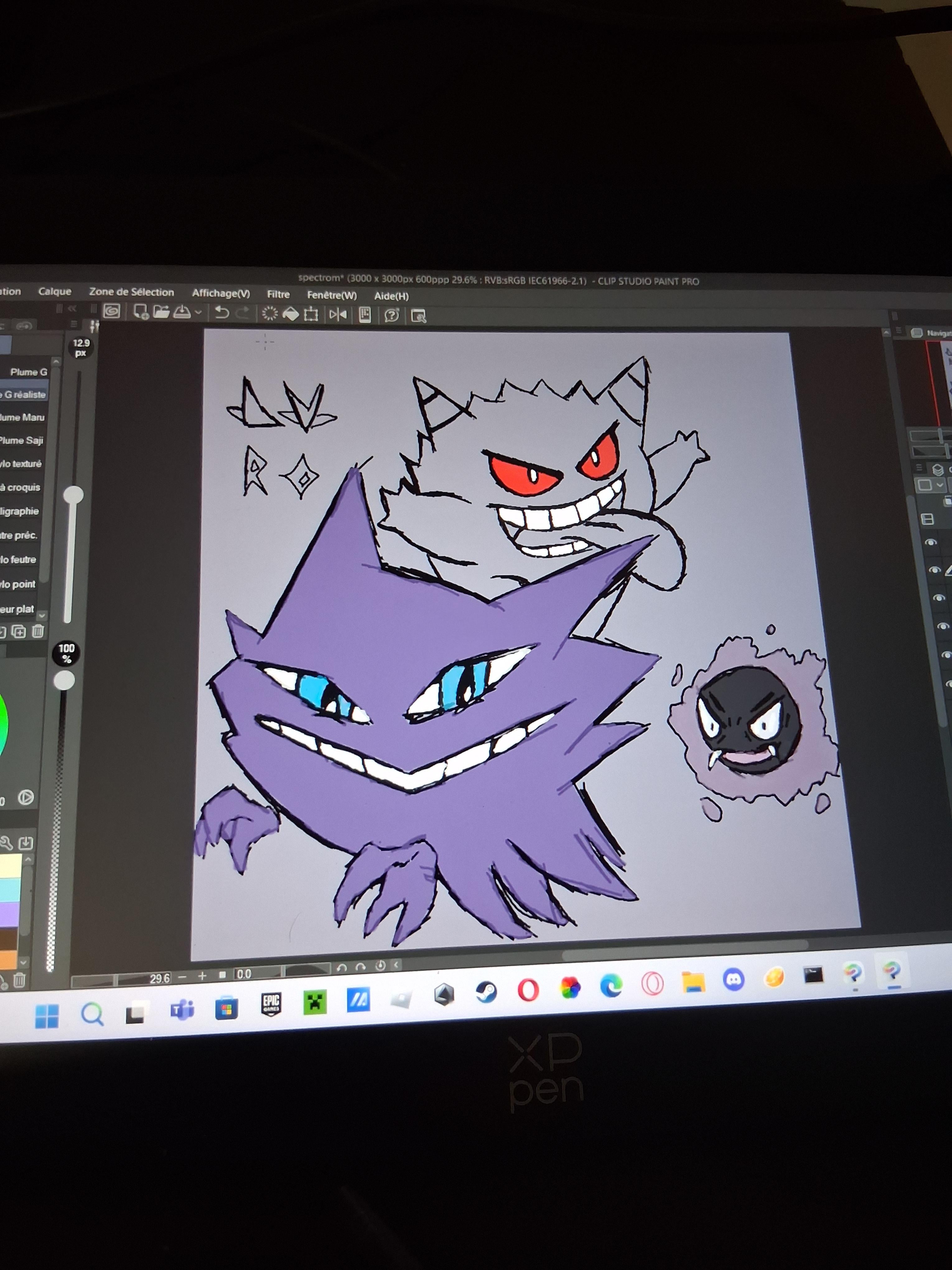Expand the Save dropdown arrow
The height and width of the screenshot is (1270, 952).
coord(198,313)
